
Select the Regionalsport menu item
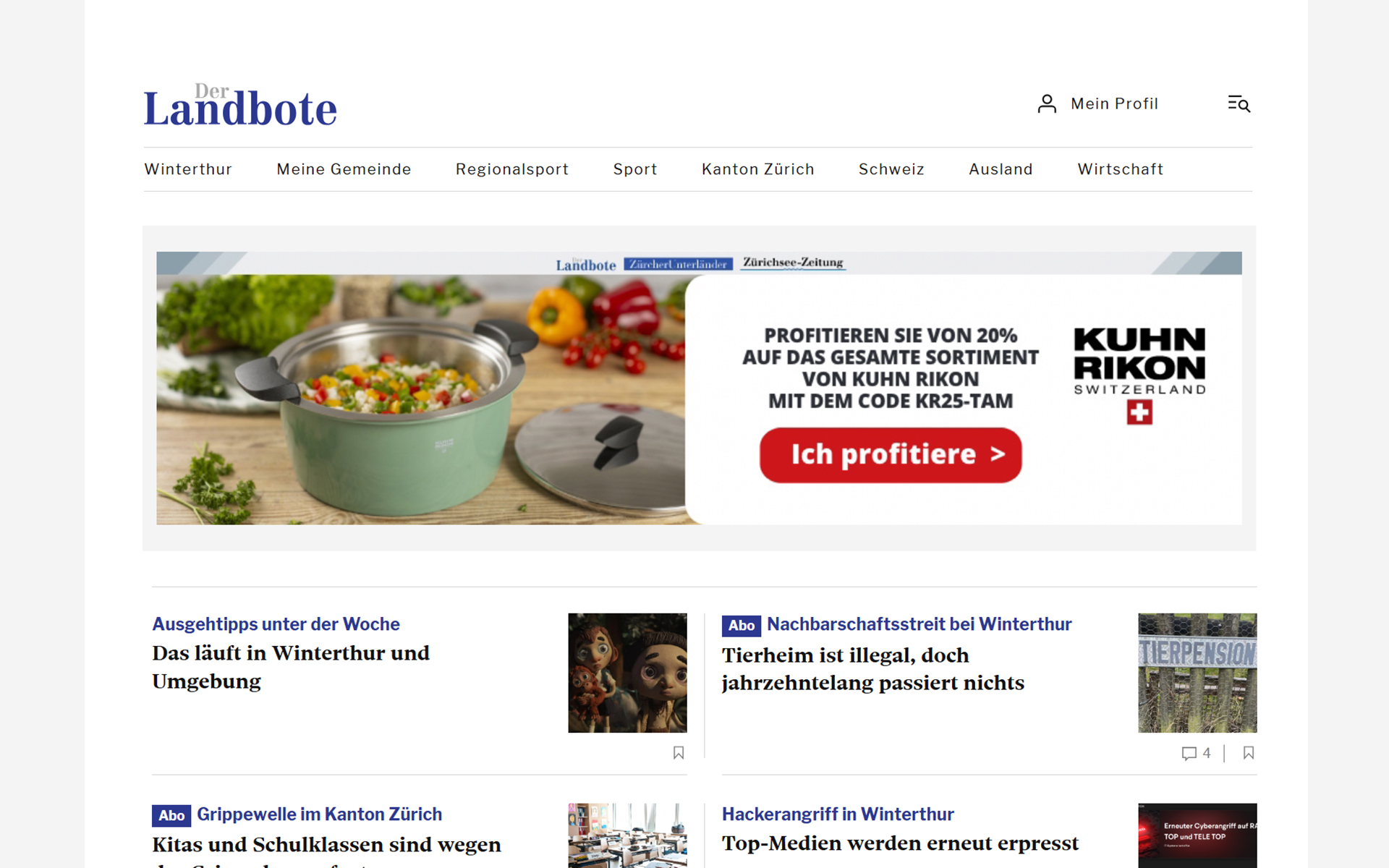click(x=511, y=169)
